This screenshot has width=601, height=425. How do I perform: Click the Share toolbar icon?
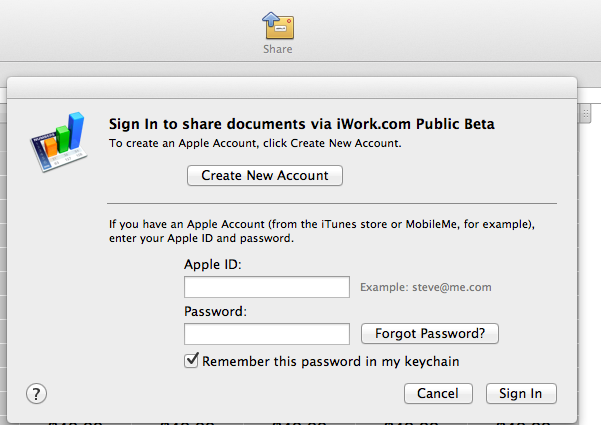[278, 25]
